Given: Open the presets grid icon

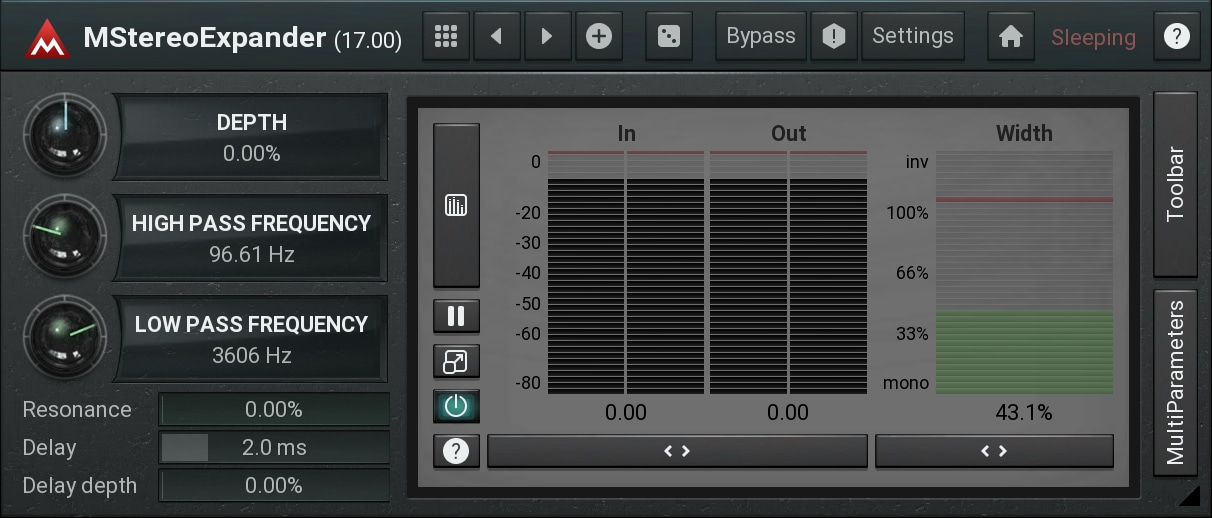Looking at the screenshot, I should (x=447, y=37).
